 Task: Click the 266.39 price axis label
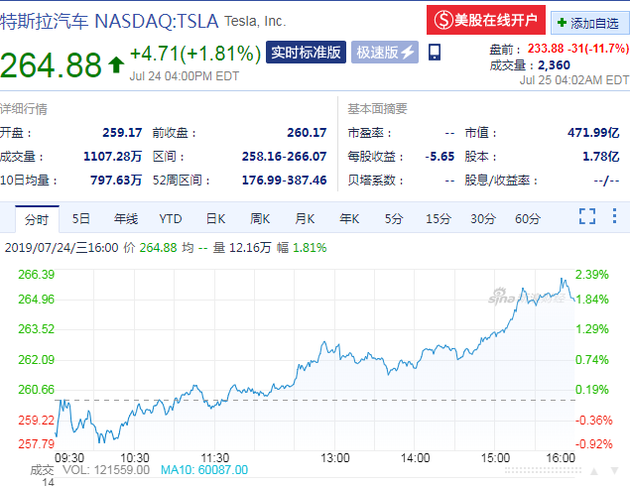tap(36, 275)
